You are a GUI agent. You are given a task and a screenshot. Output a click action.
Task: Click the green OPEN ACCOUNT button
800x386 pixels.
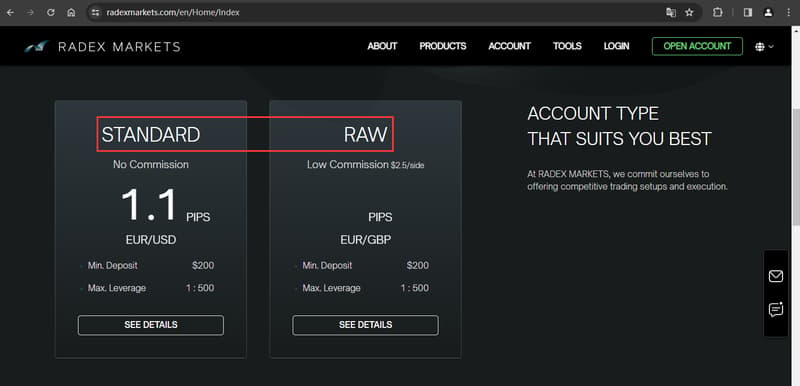tap(697, 46)
